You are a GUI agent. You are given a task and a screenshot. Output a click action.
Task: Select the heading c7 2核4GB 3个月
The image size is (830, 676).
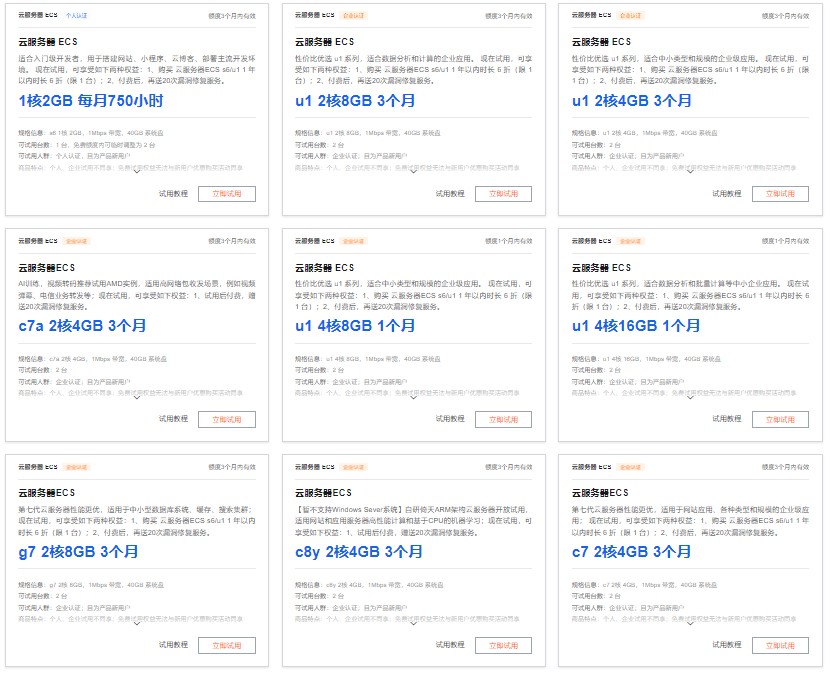click(632, 552)
